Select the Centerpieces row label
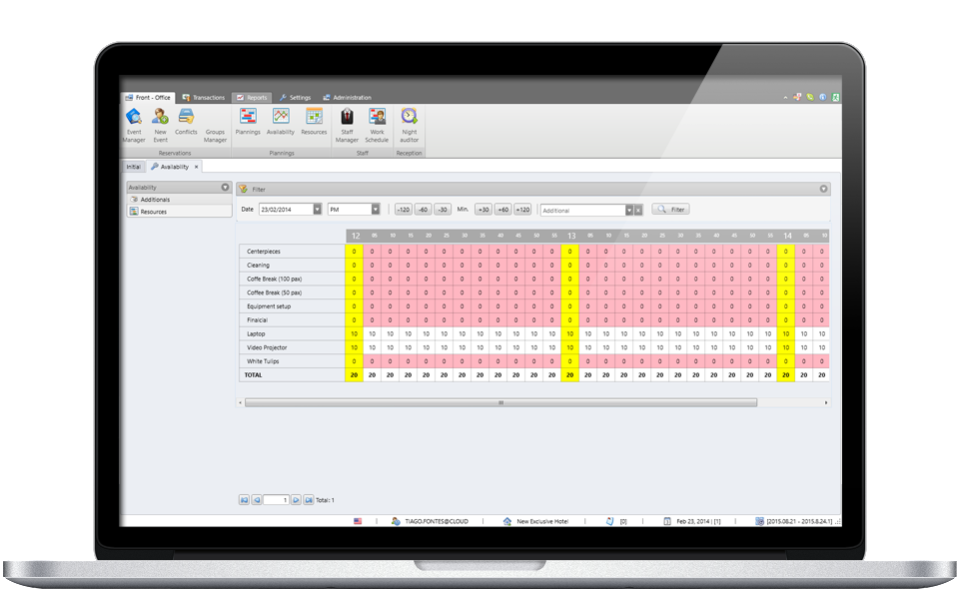 (x=264, y=252)
